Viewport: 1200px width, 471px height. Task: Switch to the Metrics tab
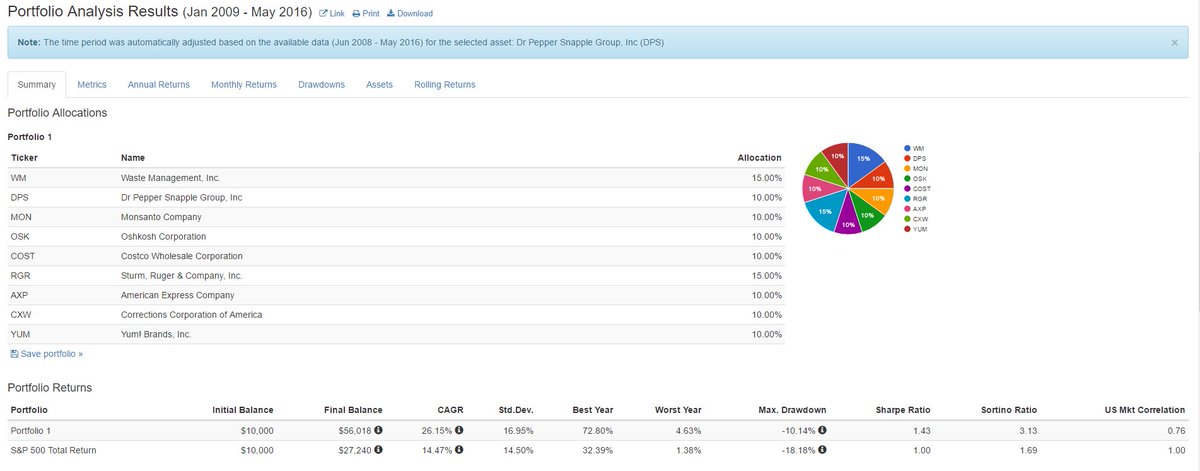[x=92, y=85]
